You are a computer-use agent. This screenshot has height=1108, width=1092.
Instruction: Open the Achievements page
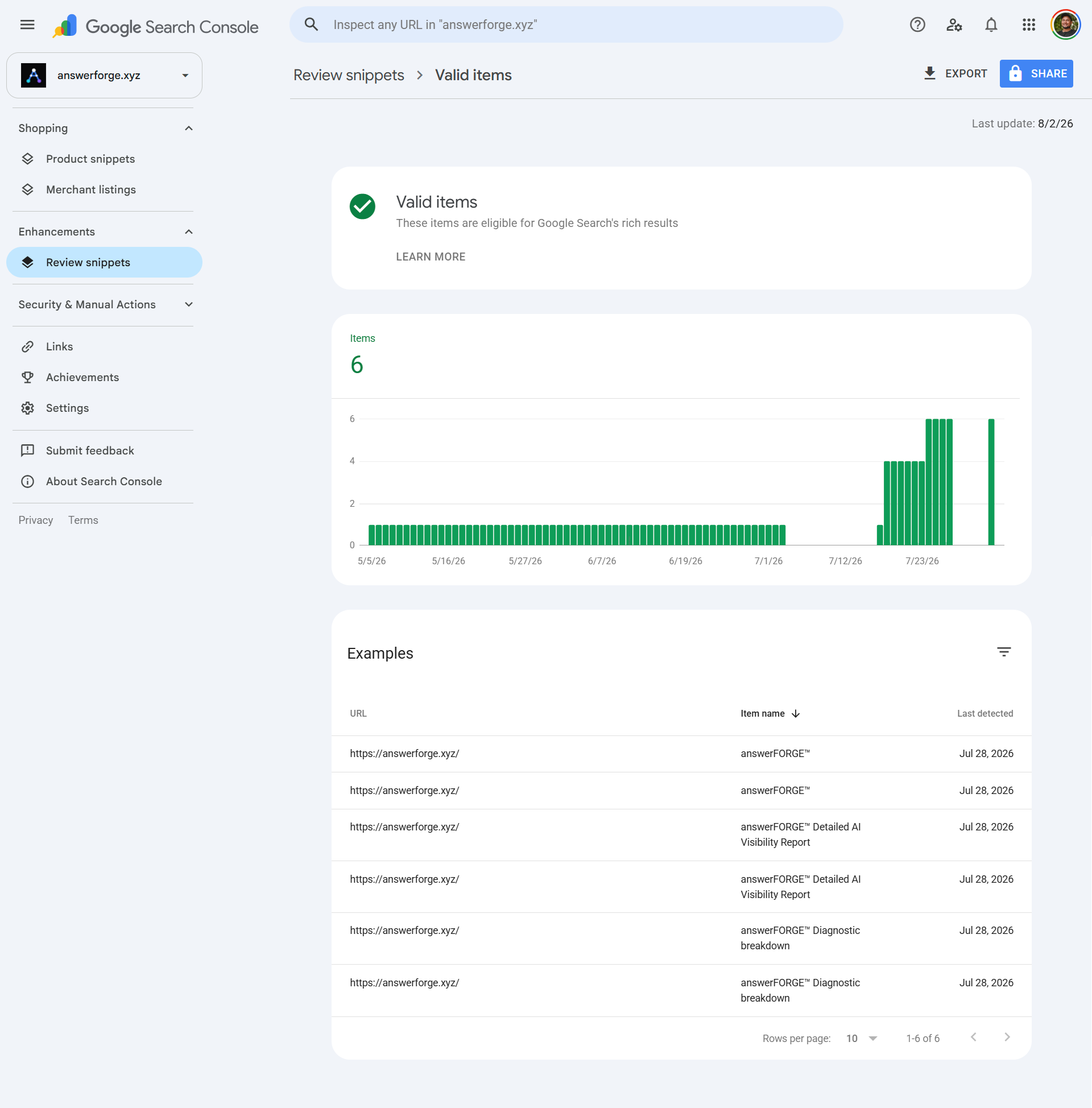pyautogui.click(x=104, y=377)
